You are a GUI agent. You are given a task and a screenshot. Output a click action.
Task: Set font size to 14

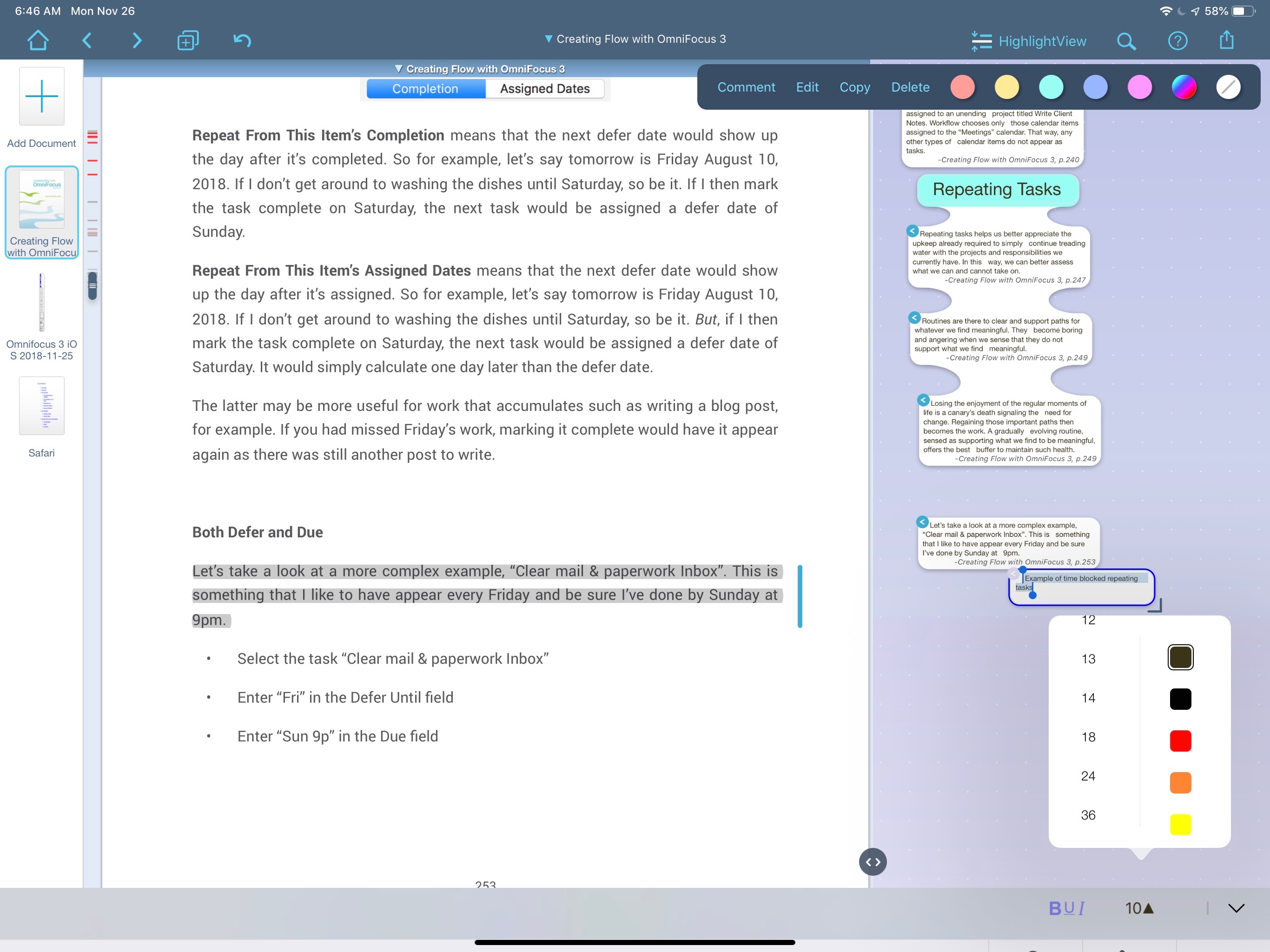(1088, 698)
